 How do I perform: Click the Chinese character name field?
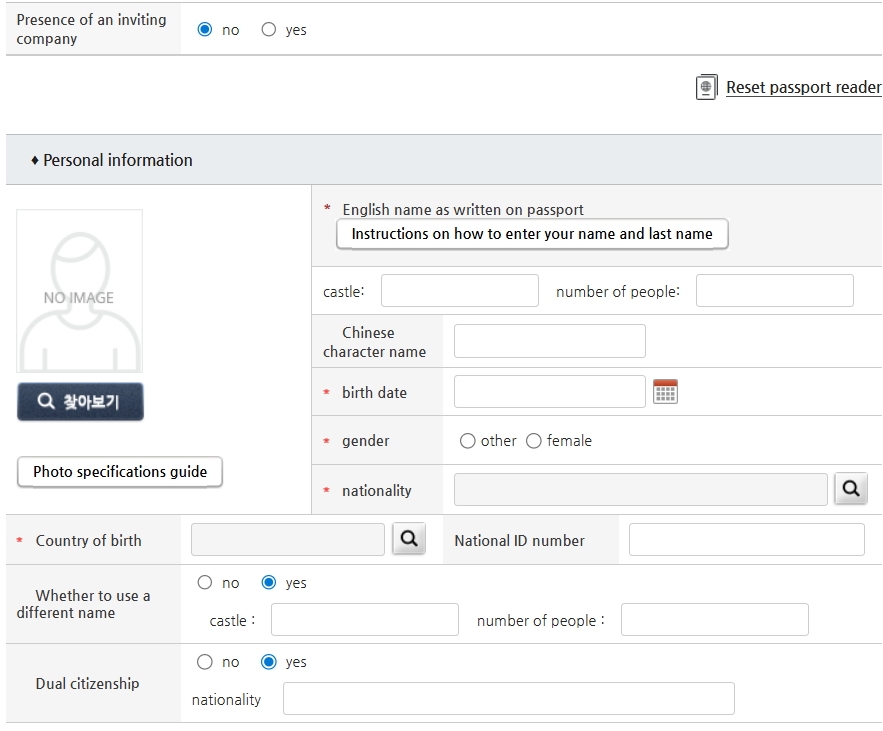(x=549, y=340)
